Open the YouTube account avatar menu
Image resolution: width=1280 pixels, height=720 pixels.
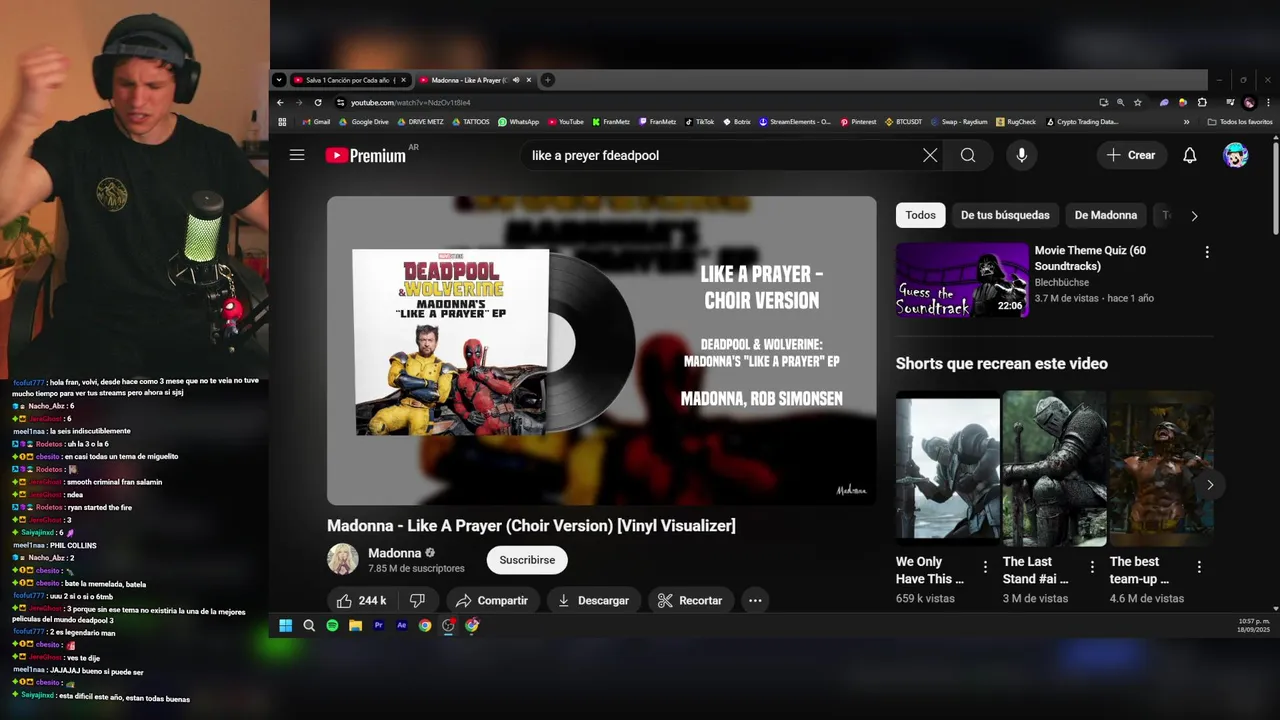[x=1236, y=155]
